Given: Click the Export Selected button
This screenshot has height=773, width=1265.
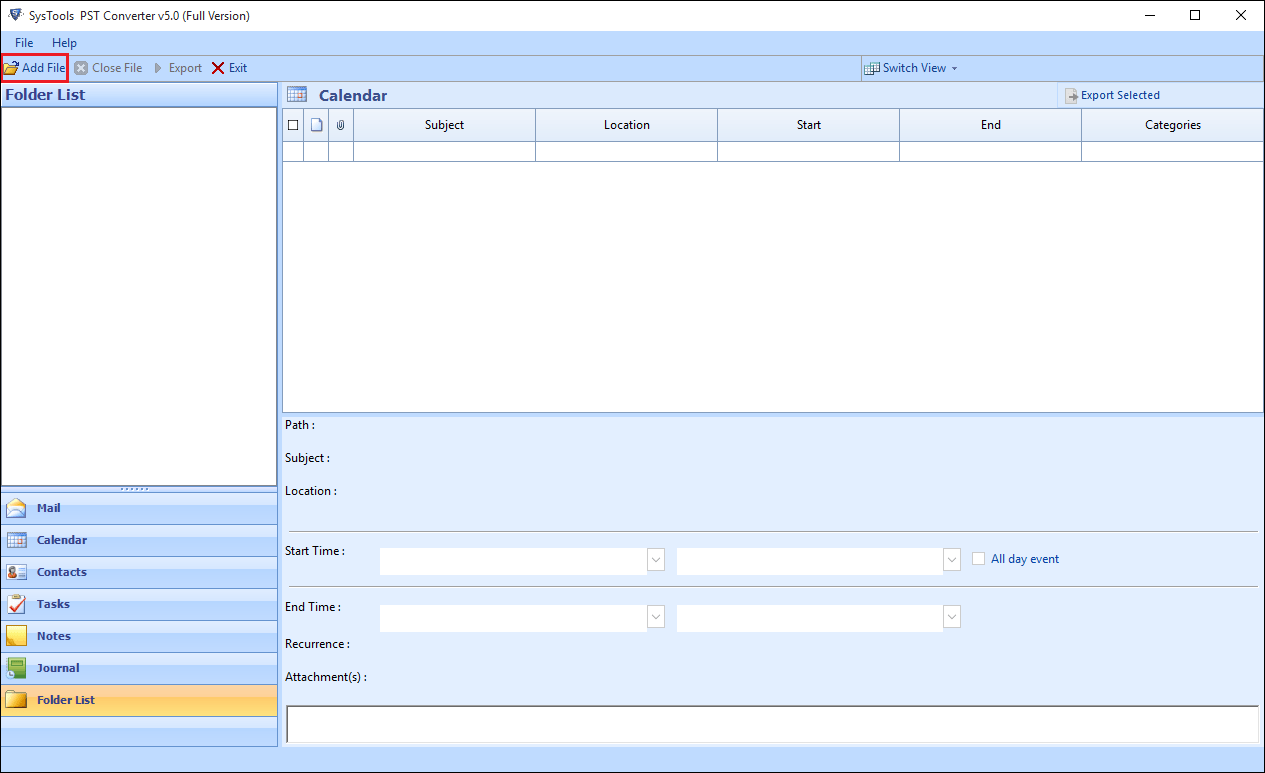Looking at the screenshot, I should (1113, 94).
